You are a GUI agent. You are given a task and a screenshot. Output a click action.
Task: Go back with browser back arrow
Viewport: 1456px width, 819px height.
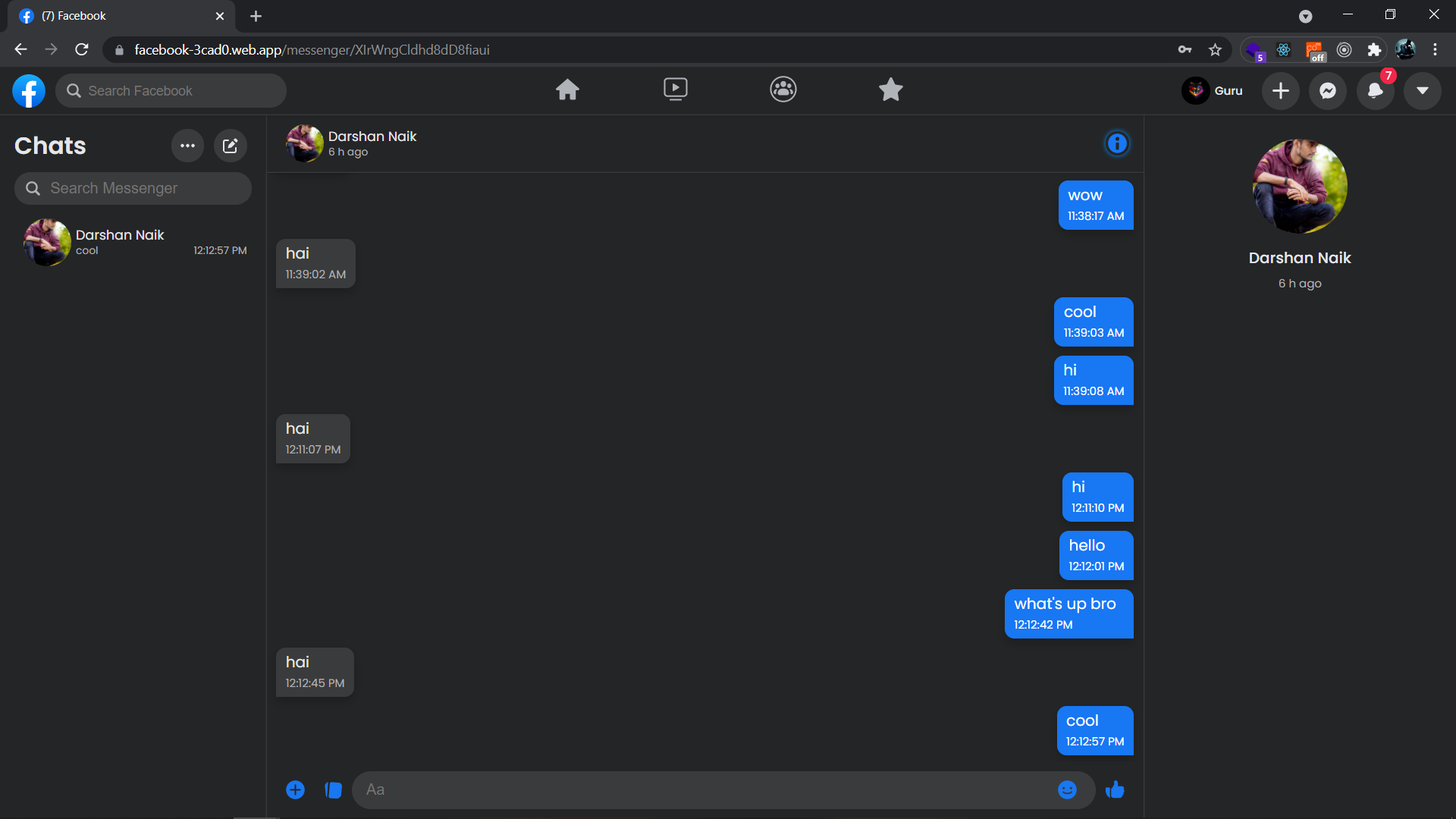20,49
